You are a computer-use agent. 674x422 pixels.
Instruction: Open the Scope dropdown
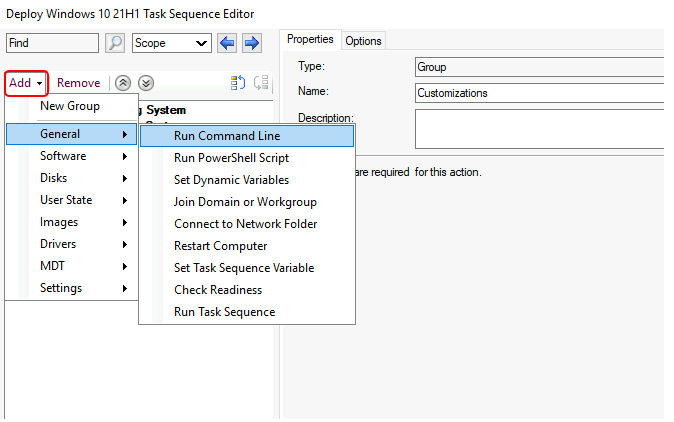[172, 43]
